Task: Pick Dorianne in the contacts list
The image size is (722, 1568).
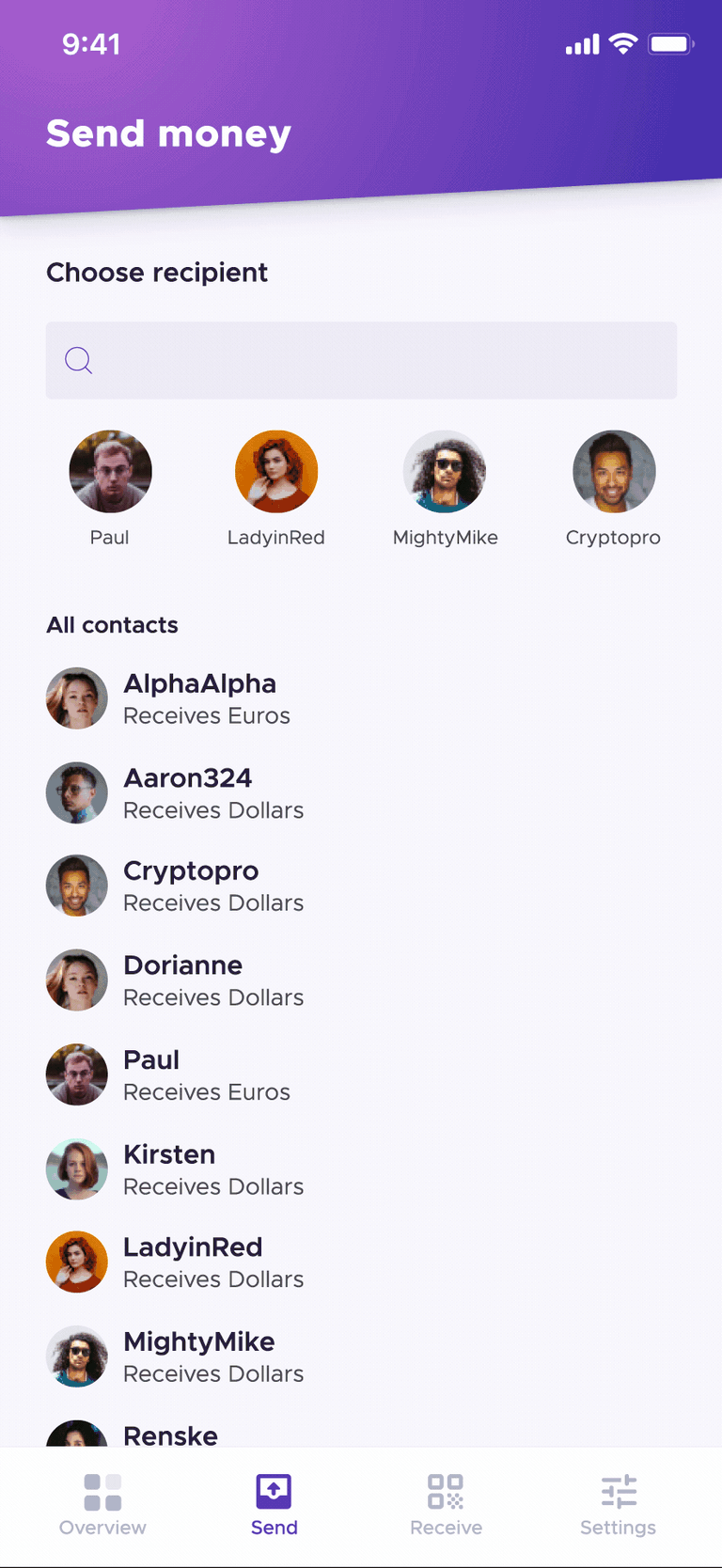Action: [361, 980]
